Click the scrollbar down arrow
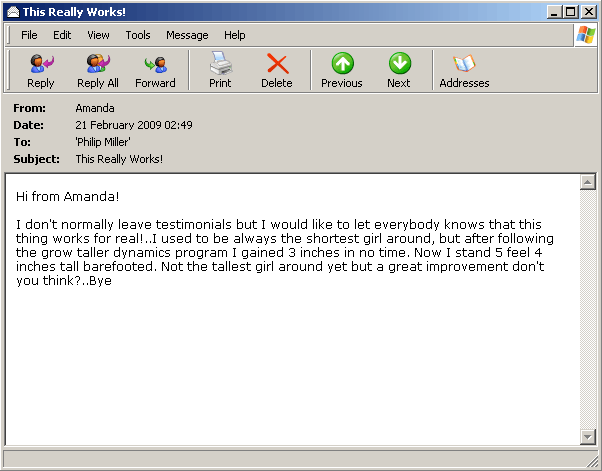Screen dimensions: 602x471 588,437
